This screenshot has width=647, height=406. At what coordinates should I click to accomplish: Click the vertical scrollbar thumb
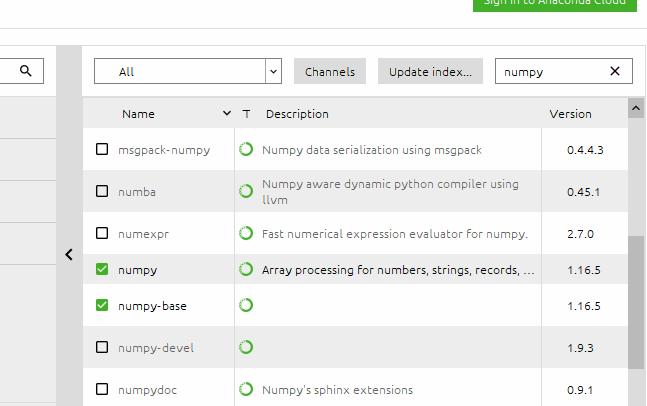pyautogui.click(x=636, y=302)
